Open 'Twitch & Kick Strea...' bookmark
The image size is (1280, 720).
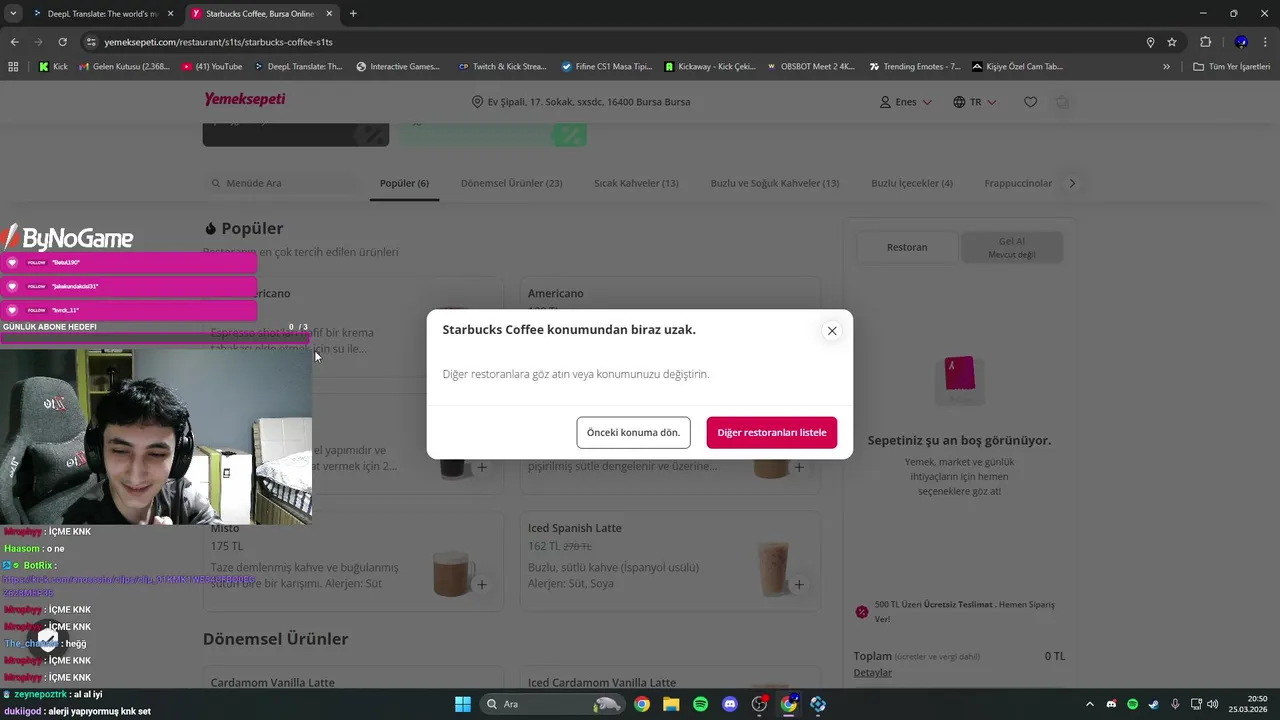coord(502,67)
